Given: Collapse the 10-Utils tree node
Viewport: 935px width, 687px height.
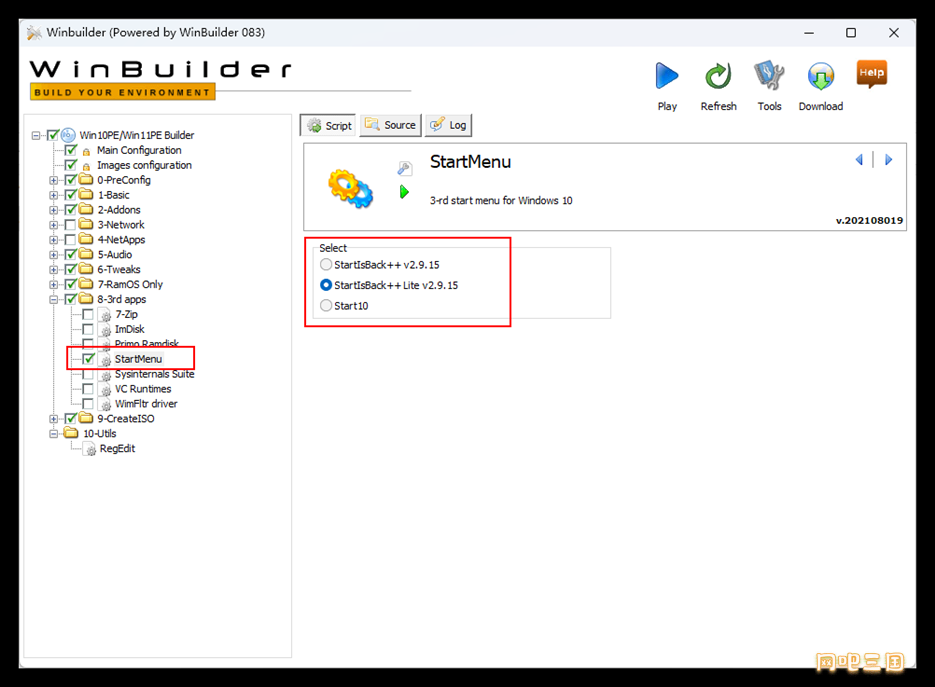Looking at the screenshot, I should (x=54, y=434).
